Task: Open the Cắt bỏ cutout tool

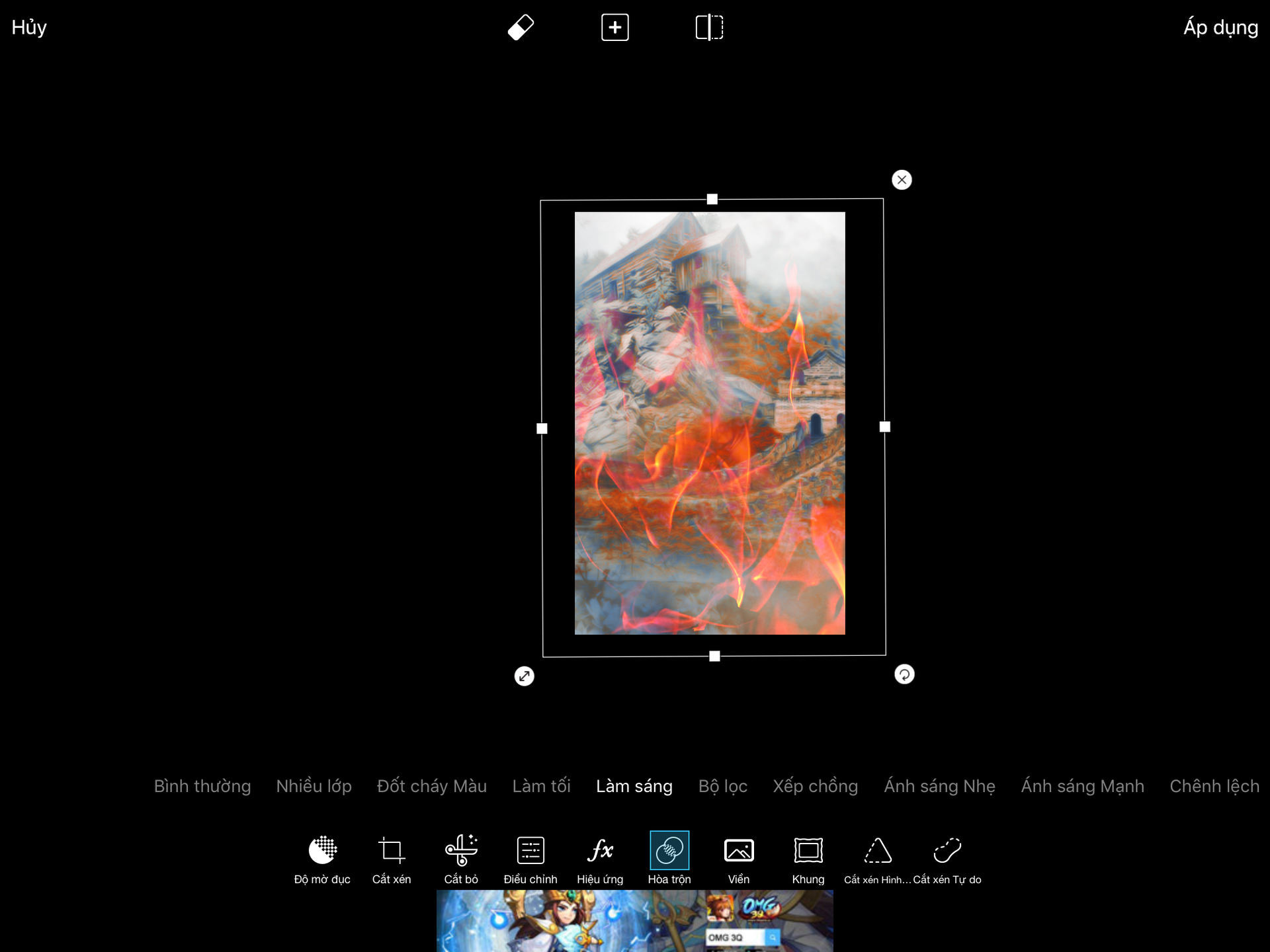Action: tap(461, 859)
